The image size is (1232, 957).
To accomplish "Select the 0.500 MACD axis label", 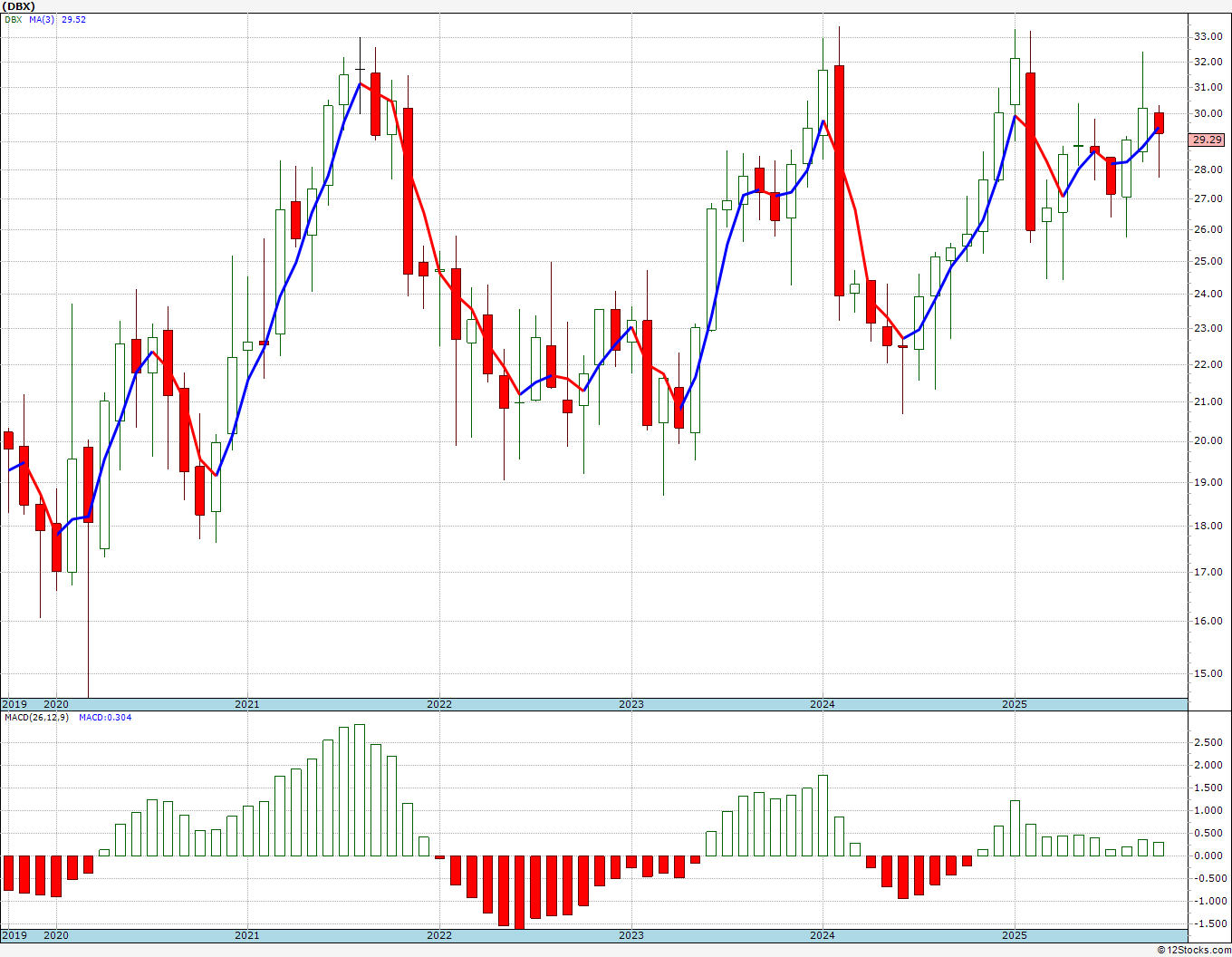I will pos(1208,834).
